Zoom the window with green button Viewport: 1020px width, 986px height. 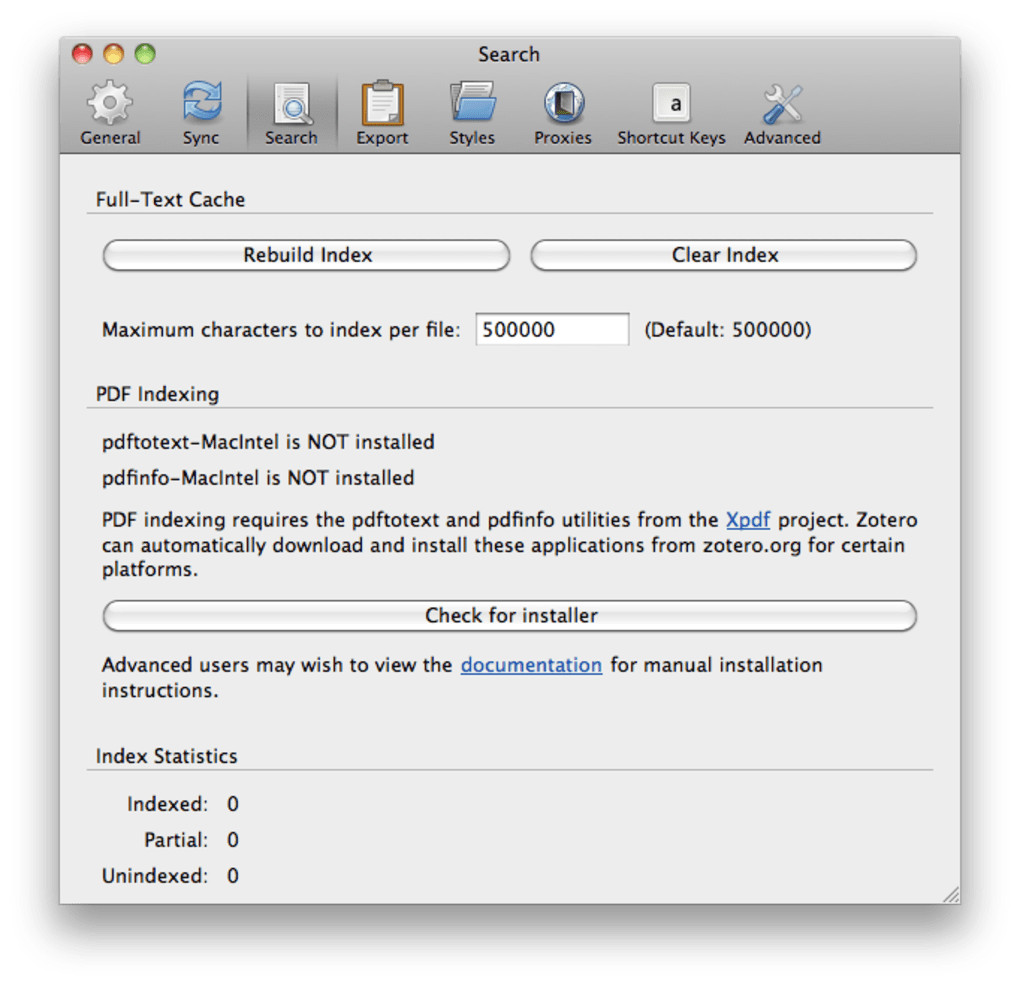pos(145,53)
